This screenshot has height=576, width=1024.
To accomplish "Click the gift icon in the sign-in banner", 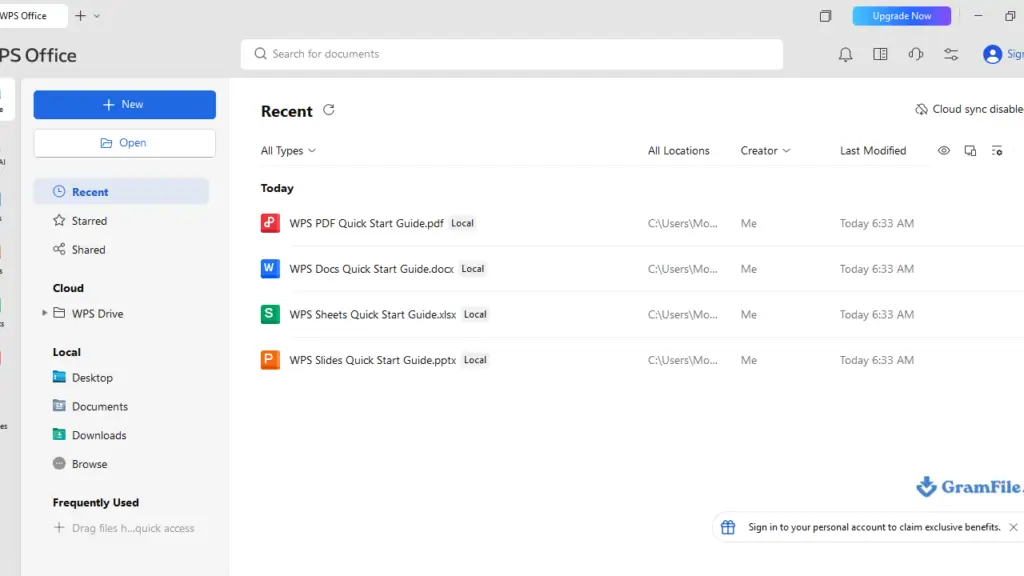I will pos(728,527).
